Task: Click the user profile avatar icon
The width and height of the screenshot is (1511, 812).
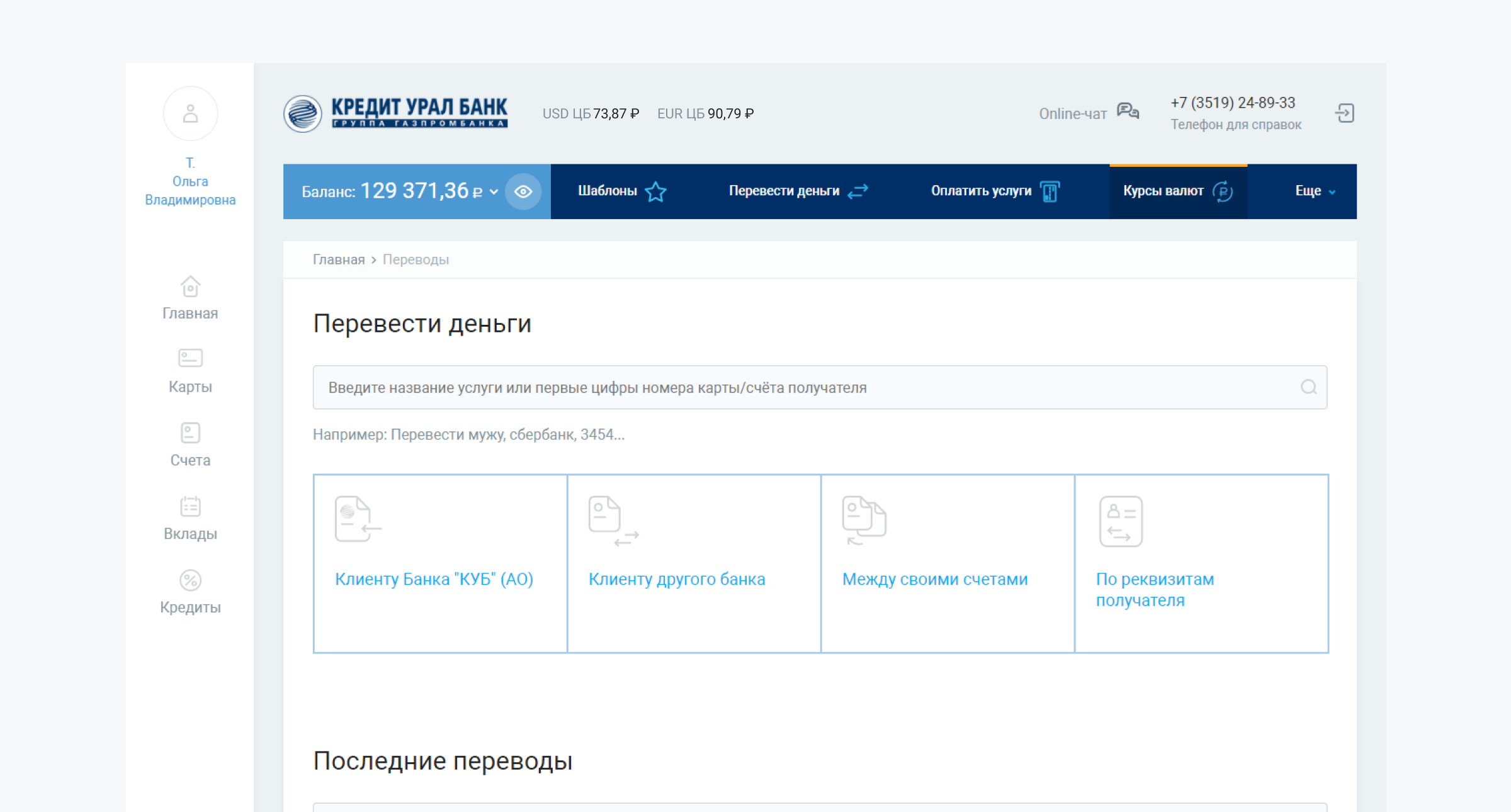Action: (x=190, y=114)
